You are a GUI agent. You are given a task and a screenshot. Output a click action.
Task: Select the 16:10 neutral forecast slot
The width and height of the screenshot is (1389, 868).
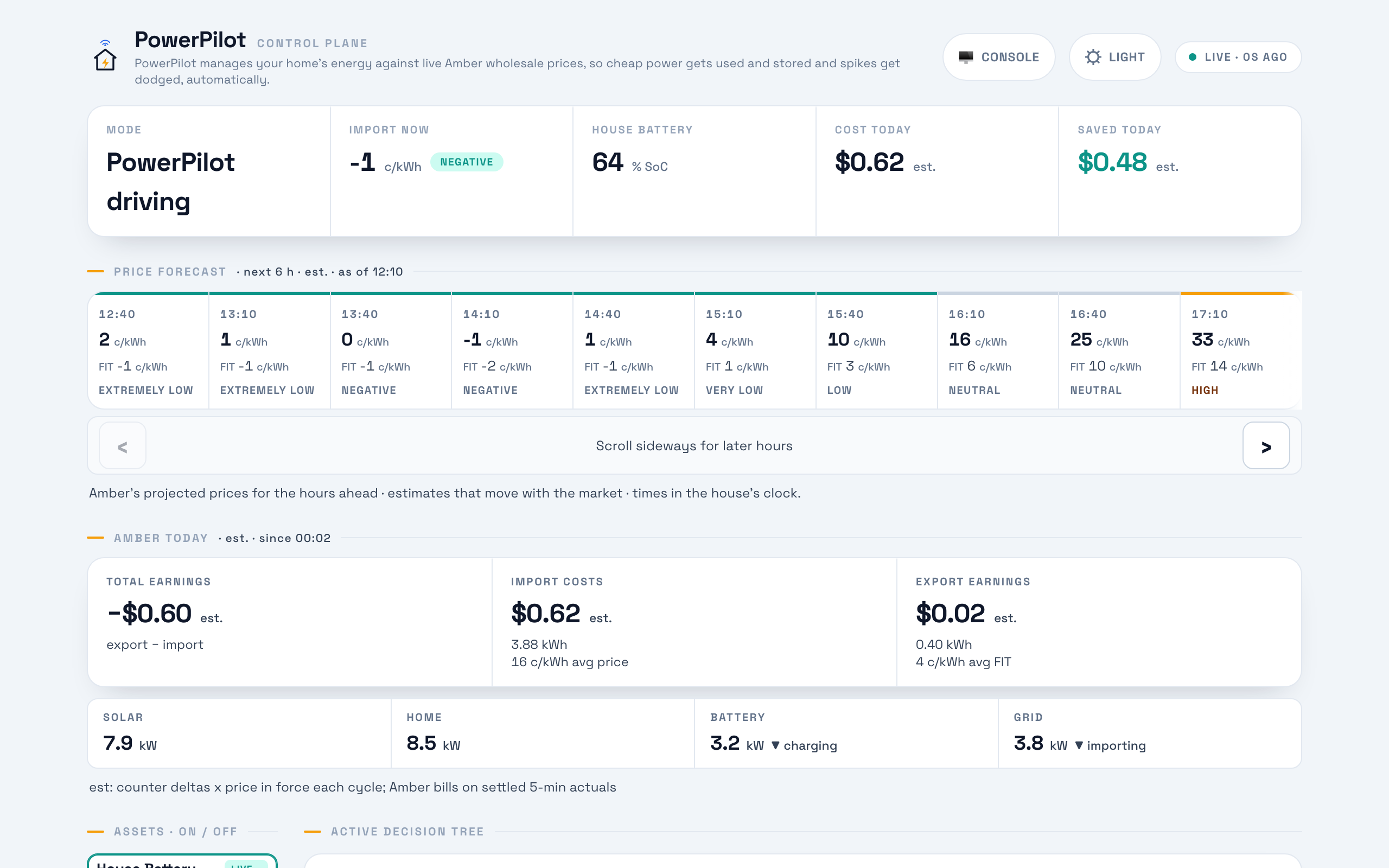pos(998,351)
